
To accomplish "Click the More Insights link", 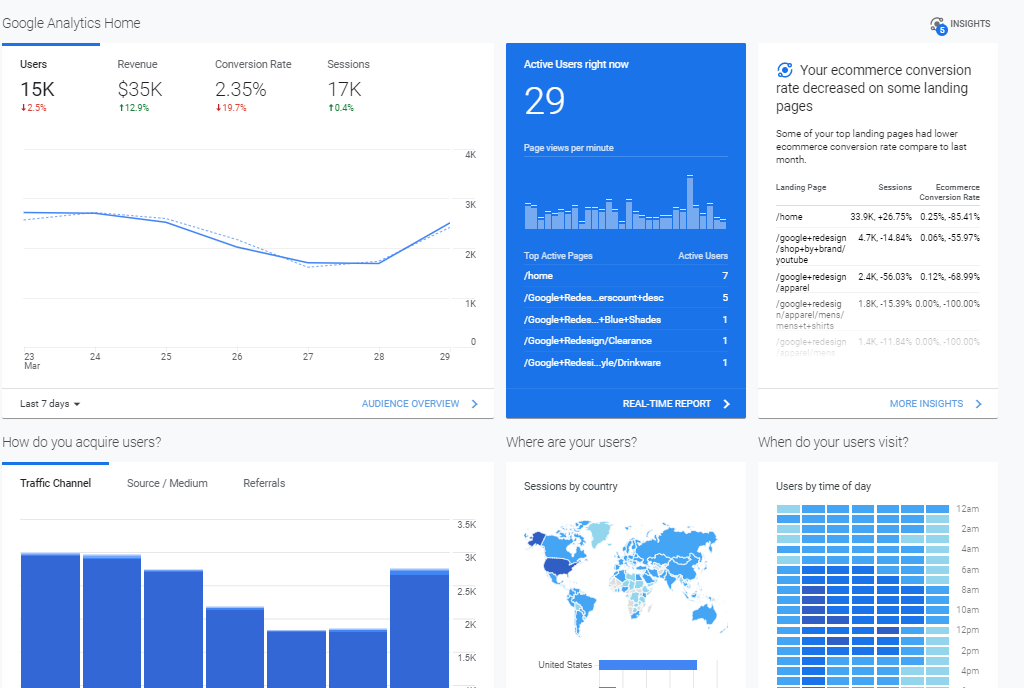I will (x=926, y=404).
